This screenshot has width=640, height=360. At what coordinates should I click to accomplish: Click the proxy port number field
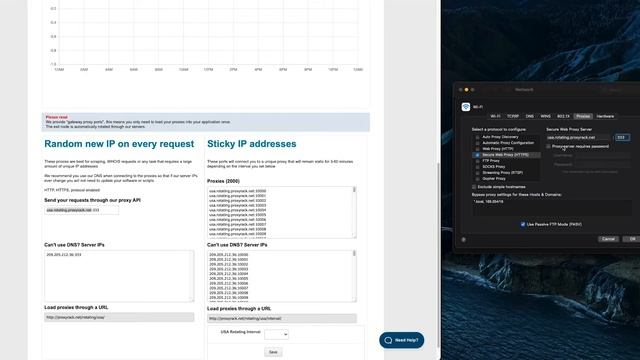(x=622, y=138)
